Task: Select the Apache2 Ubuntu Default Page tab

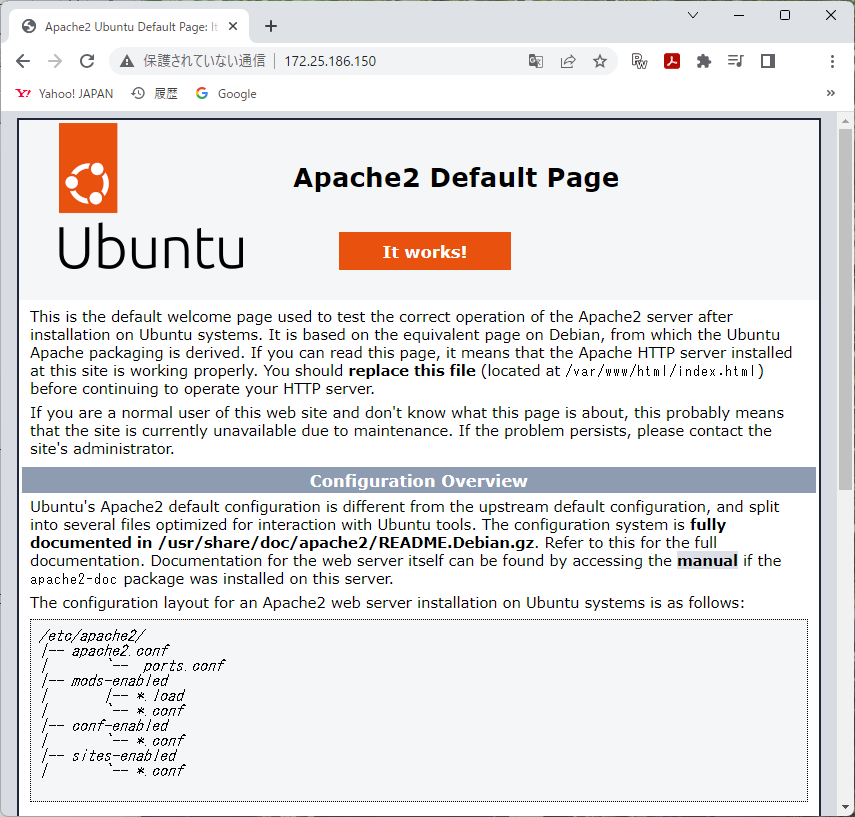Action: pyautogui.click(x=130, y=27)
